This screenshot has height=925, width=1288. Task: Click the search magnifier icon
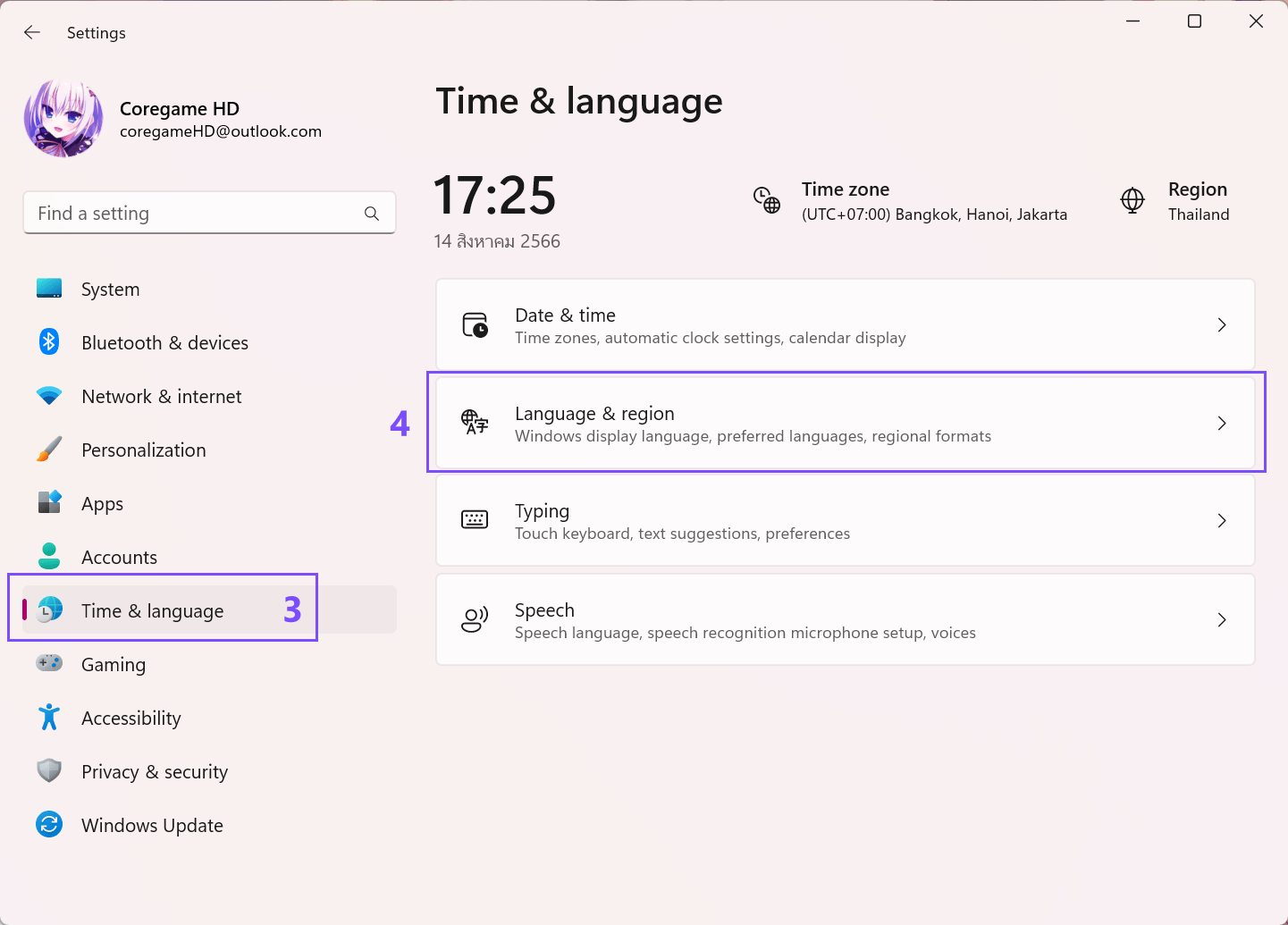coord(372,214)
